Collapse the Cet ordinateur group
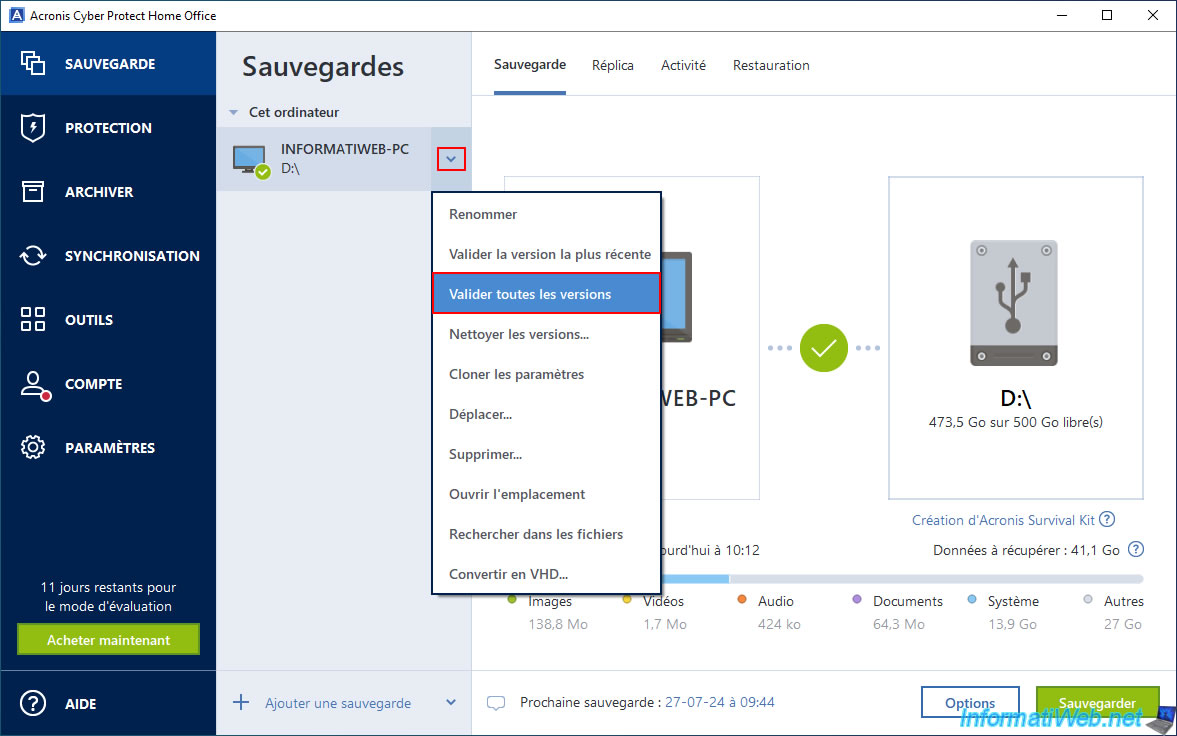Screen dimensions: 1177x736 coord(233,113)
